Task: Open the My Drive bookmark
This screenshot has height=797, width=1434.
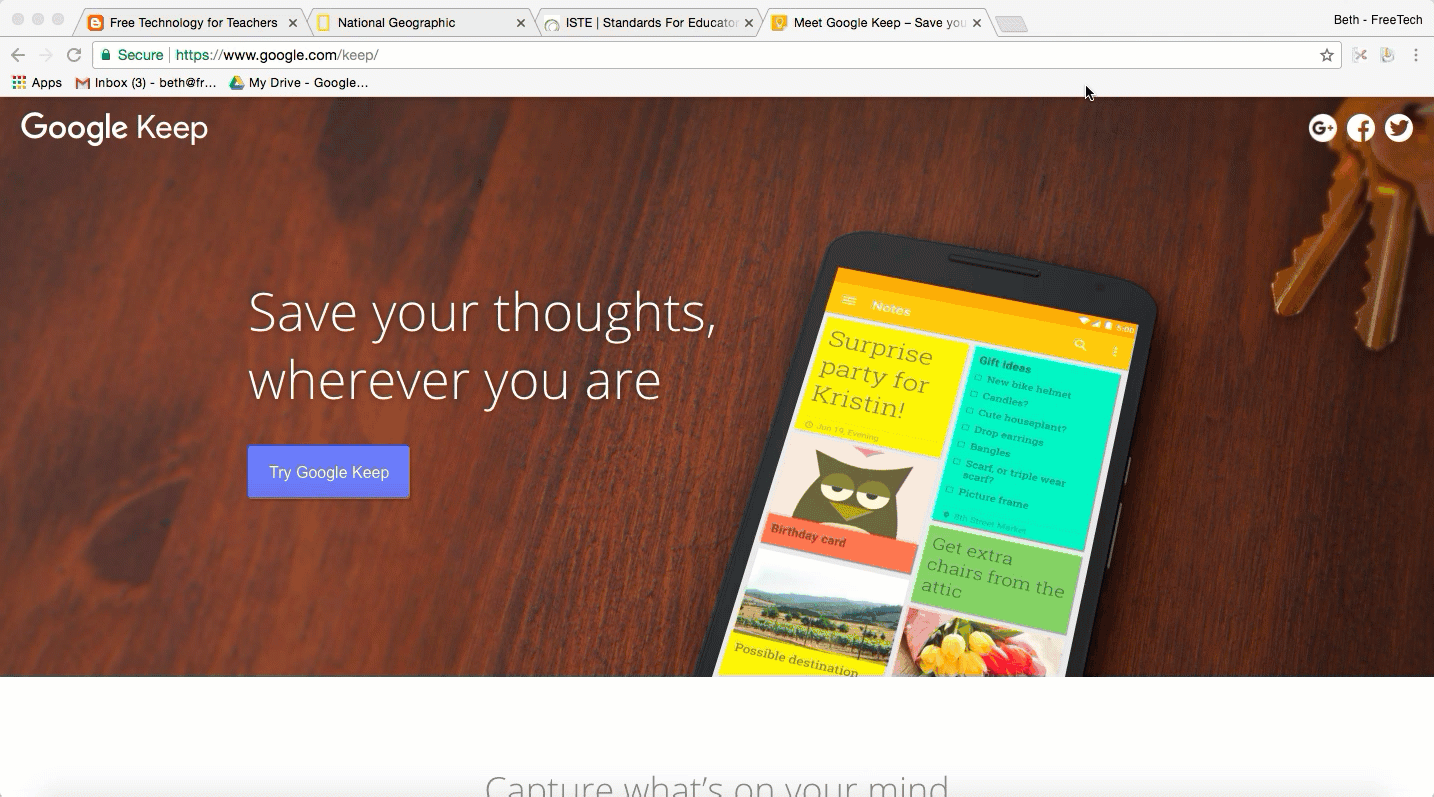Action: (299, 83)
